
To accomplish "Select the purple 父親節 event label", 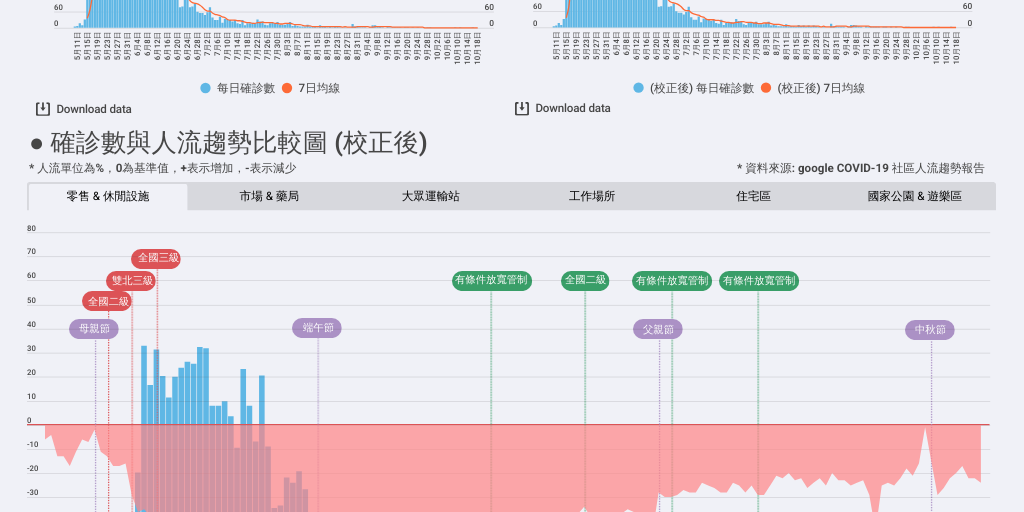I will 658,329.
